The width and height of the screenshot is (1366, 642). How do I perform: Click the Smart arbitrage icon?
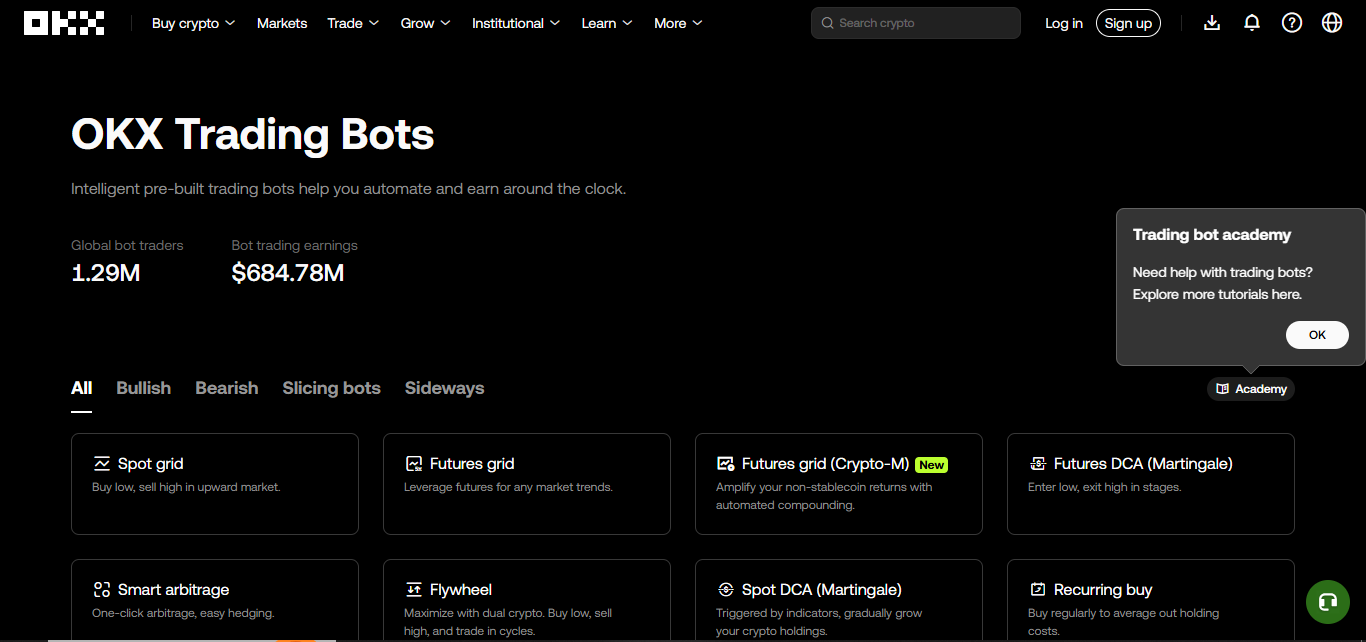(x=102, y=590)
